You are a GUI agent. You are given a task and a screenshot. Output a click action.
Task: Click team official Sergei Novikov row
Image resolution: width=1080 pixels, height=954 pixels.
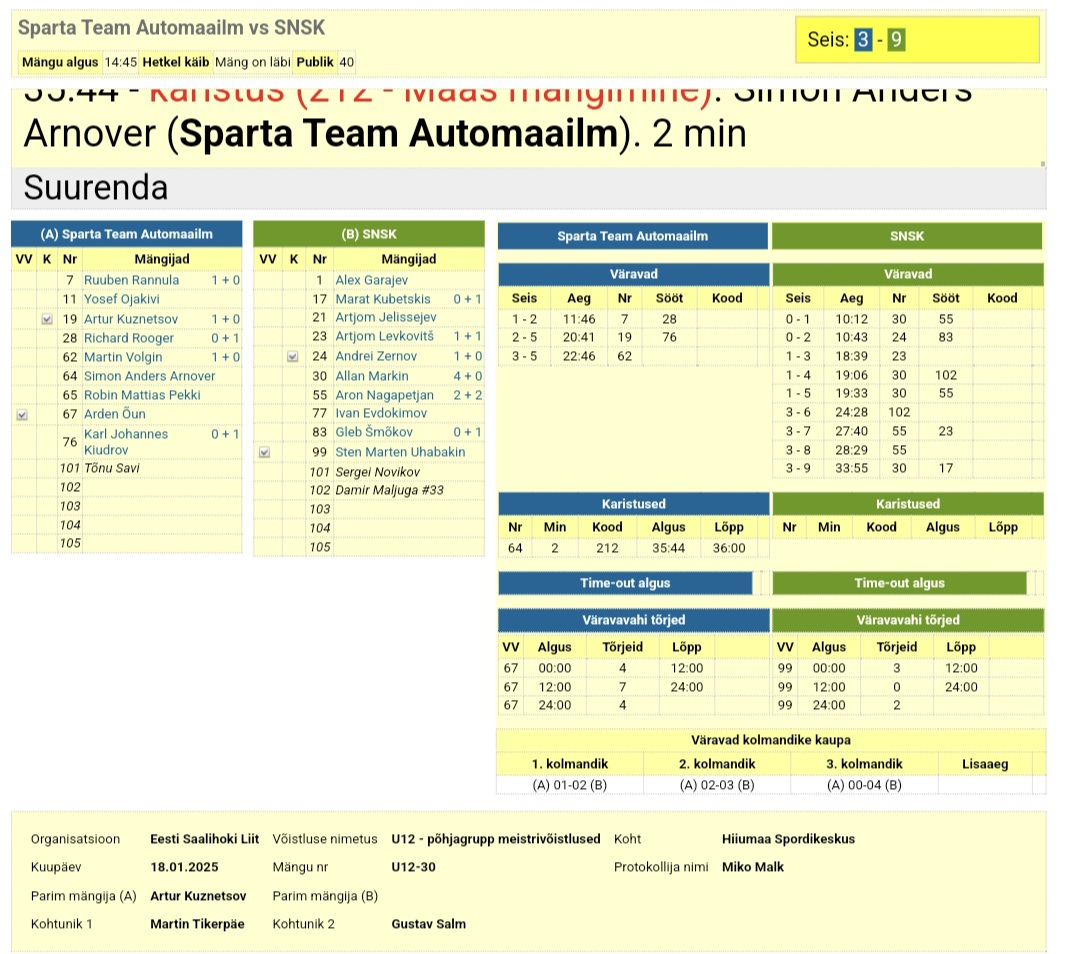369,473
